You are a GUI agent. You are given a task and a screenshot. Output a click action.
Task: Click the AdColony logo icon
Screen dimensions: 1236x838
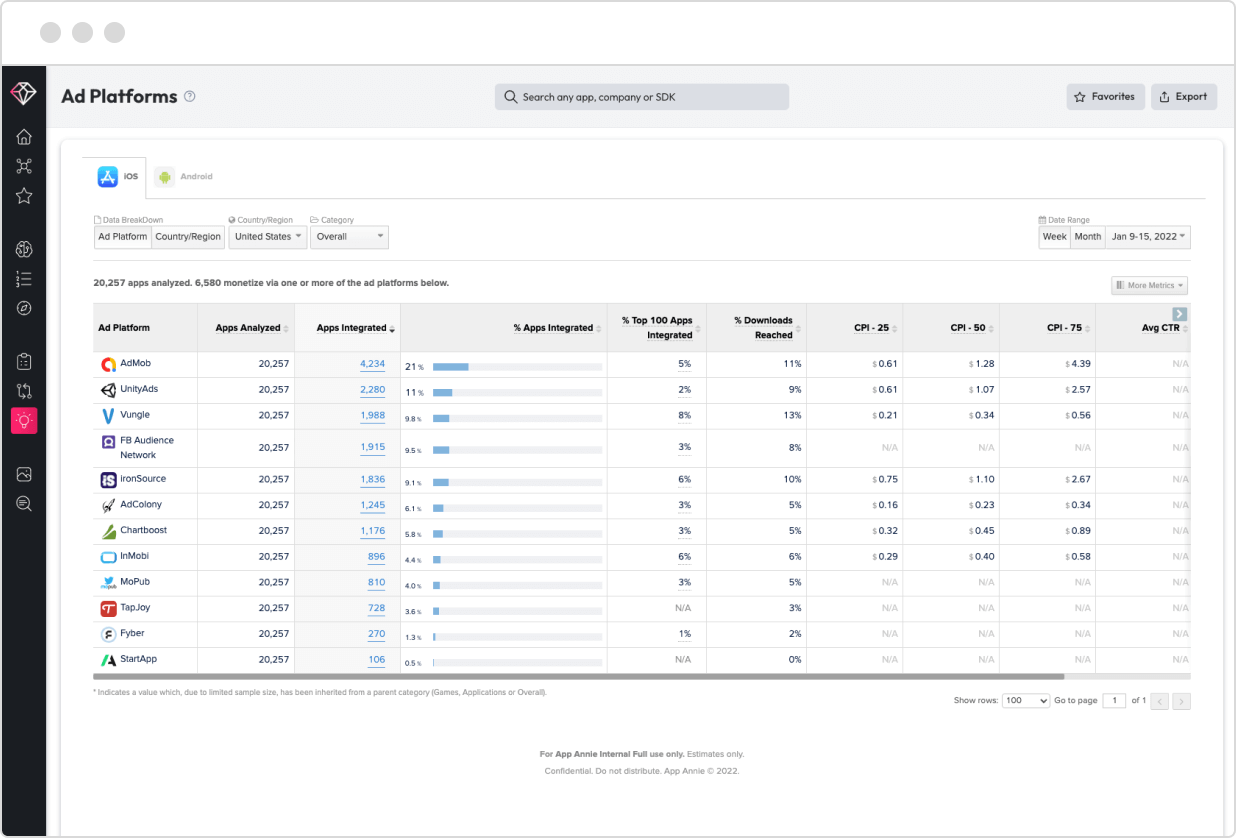(108, 506)
